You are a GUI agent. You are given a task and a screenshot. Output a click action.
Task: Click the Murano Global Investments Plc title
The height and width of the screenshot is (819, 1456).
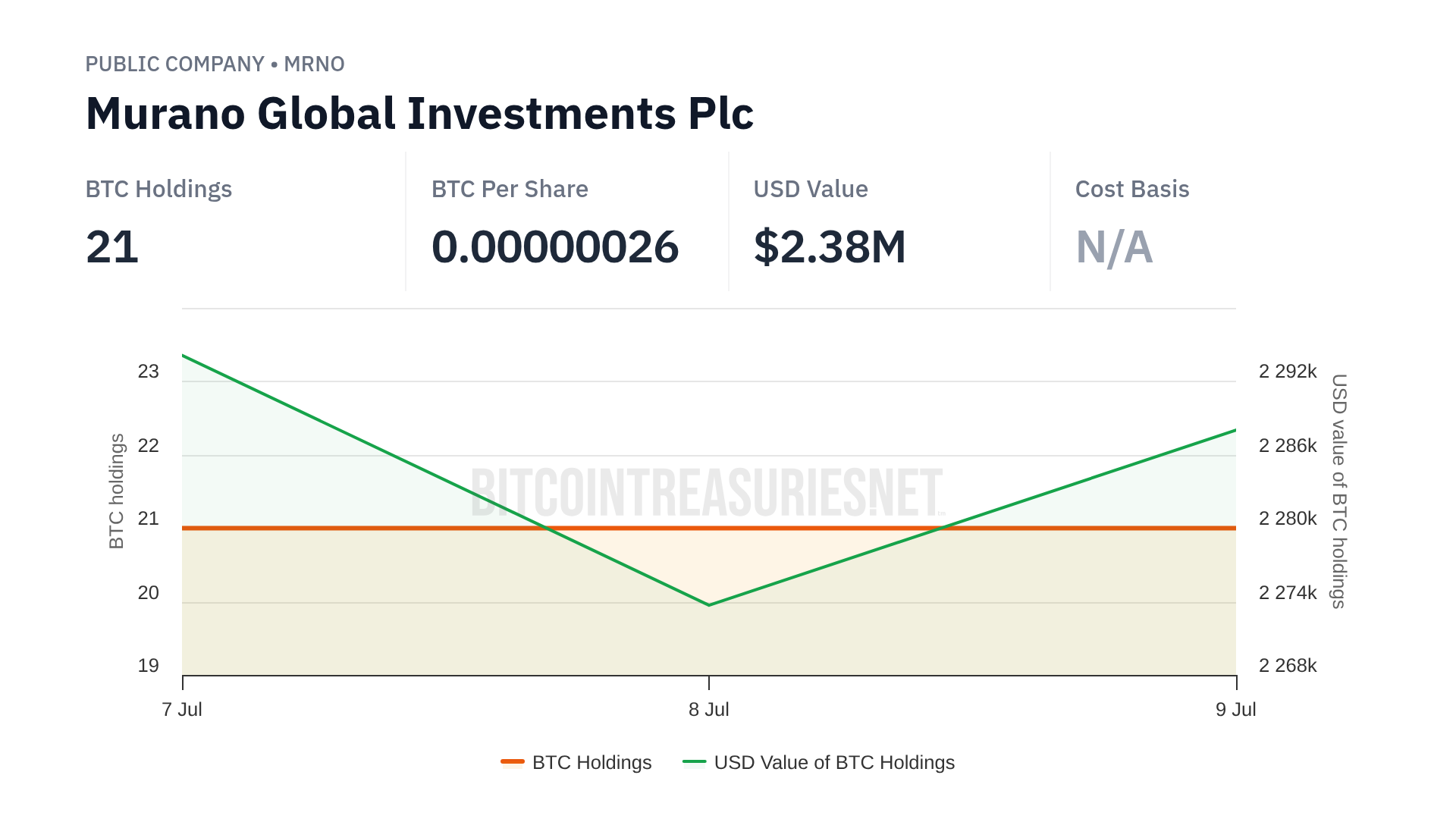419,114
